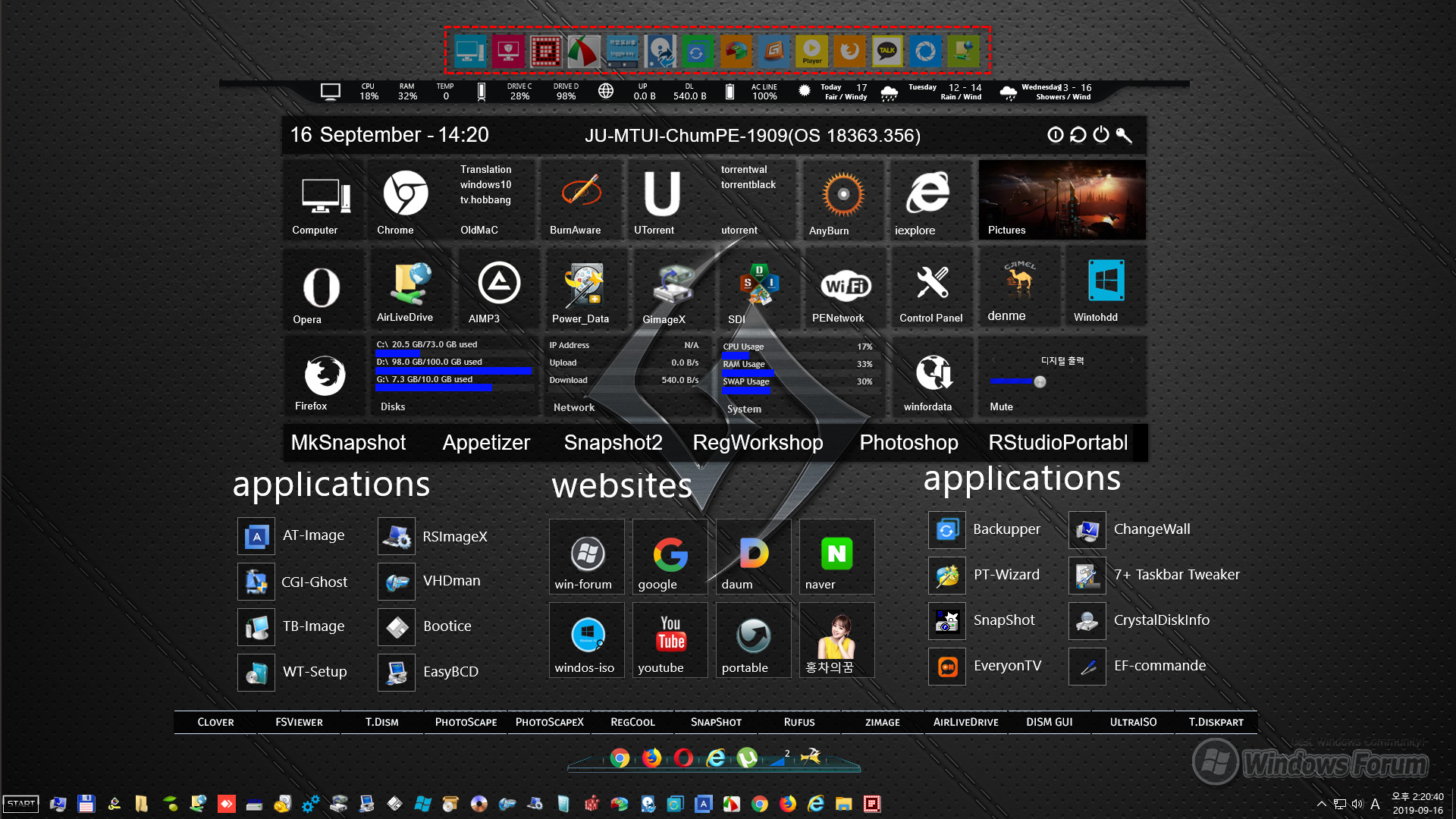Screen dimensions: 1456x819
Task: Click the uTorrent icon in the bottom dock
Action: tap(747, 758)
